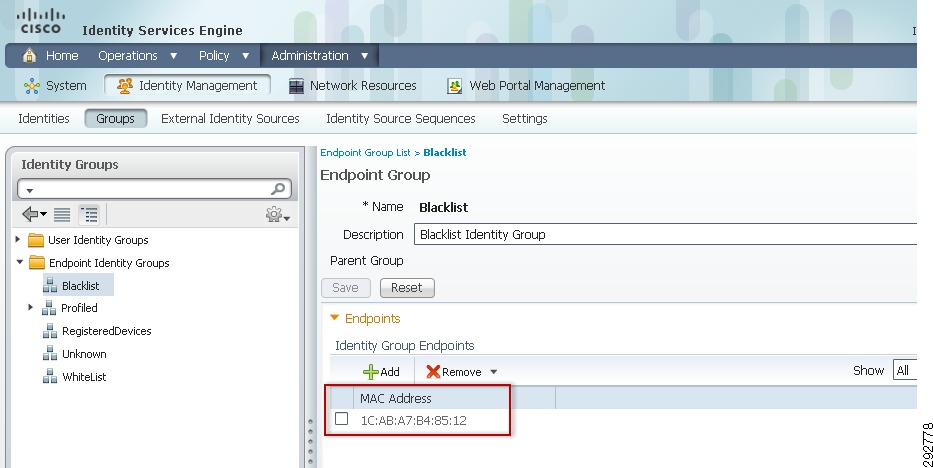Open the gear actions icon
Image resolution: width=933 pixels, height=468 pixels.
coord(274,214)
